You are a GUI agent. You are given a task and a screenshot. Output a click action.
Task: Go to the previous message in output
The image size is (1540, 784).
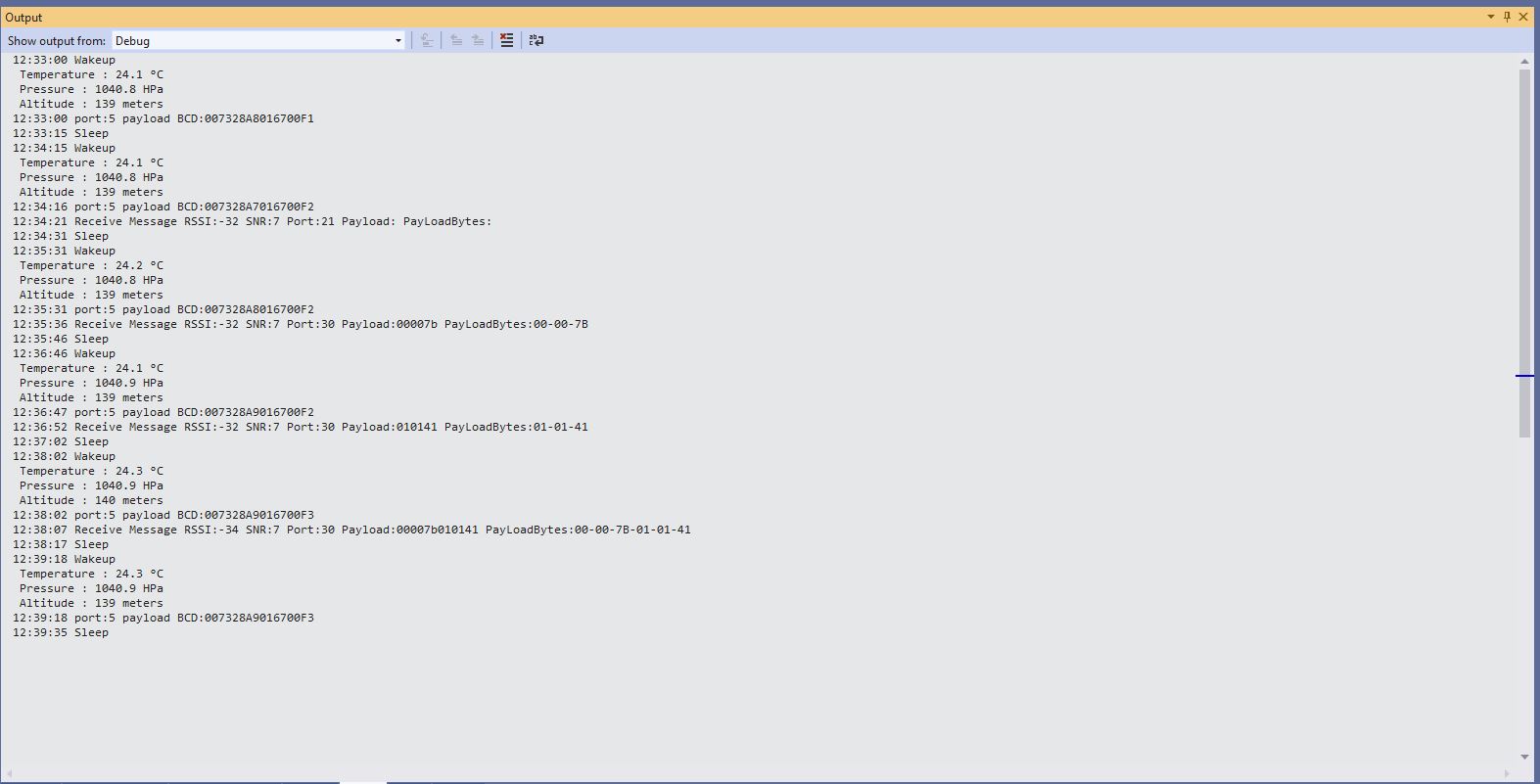[x=456, y=40]
